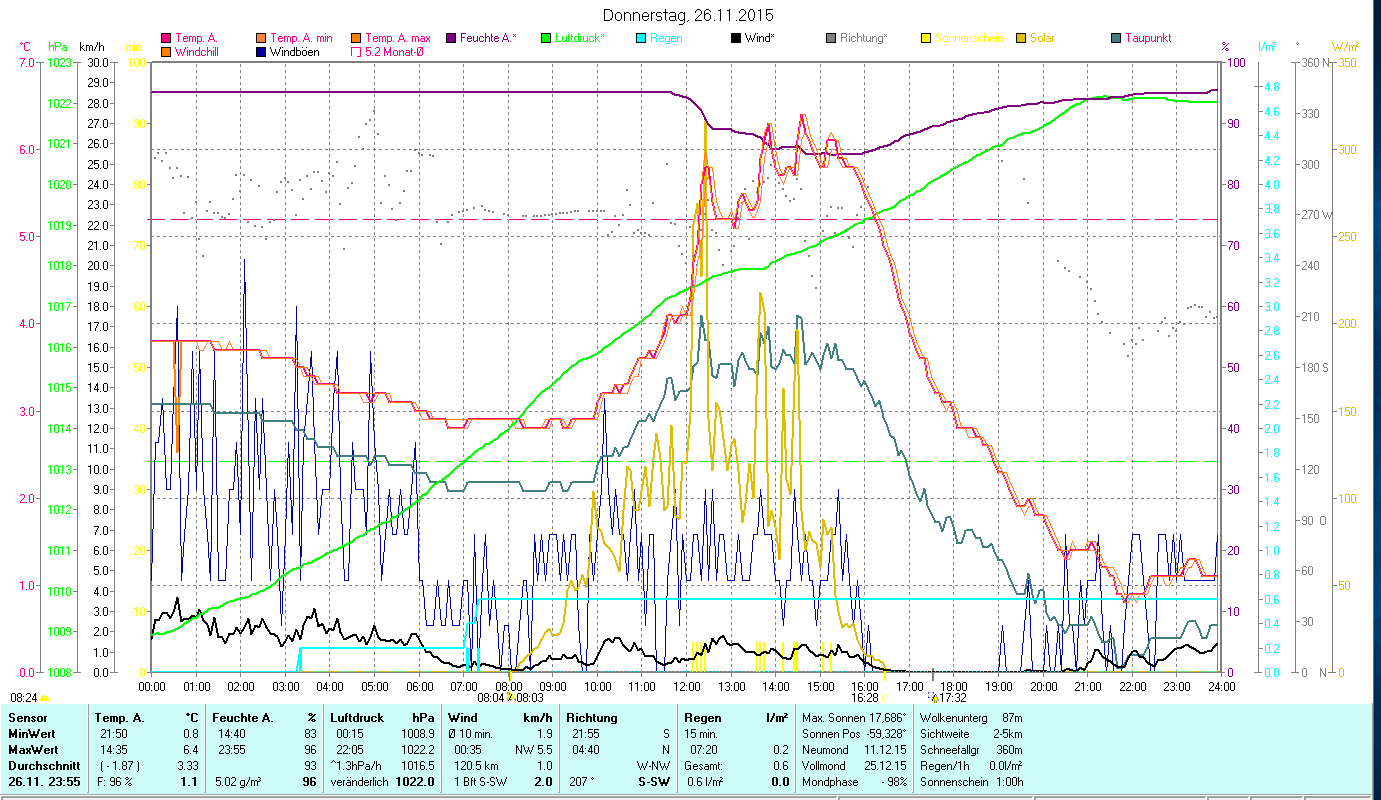Click the Temp. A. legend color box
1381x800 pixels.
click(165, 39)
